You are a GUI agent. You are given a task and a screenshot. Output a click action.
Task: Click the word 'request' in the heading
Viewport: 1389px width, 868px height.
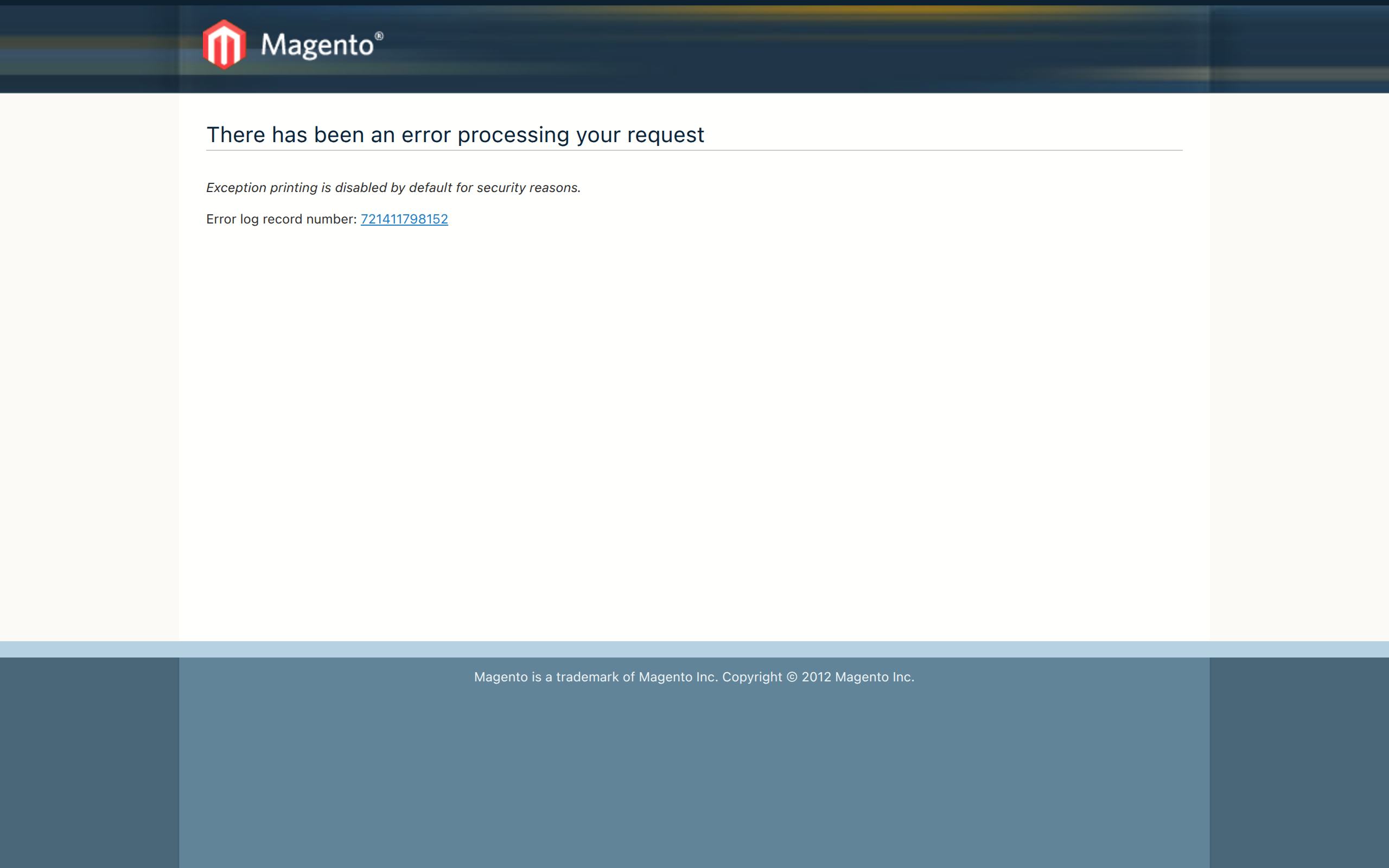pos(665,136)
